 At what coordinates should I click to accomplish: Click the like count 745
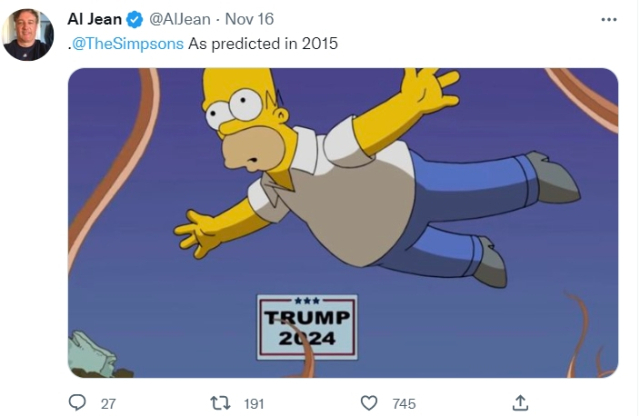pos(403,403)
